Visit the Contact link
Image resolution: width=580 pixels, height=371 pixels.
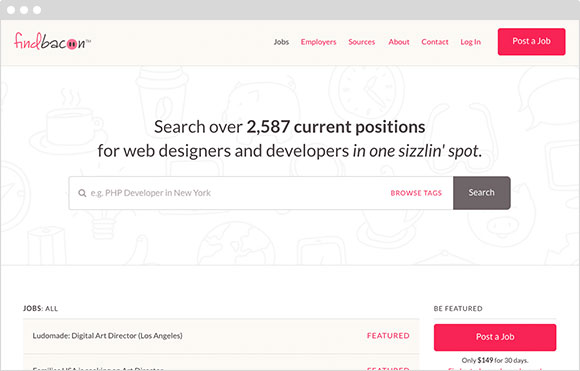pyautogui.click(x=435, y=42)
